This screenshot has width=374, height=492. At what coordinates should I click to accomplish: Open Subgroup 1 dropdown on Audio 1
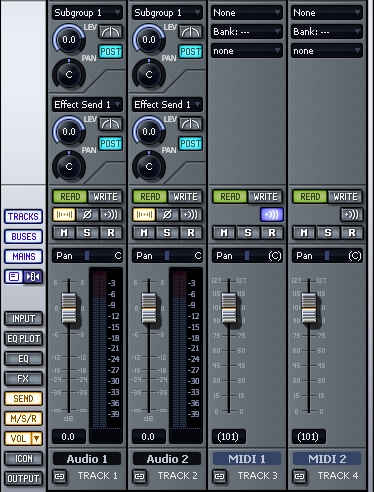coord(87,13)
